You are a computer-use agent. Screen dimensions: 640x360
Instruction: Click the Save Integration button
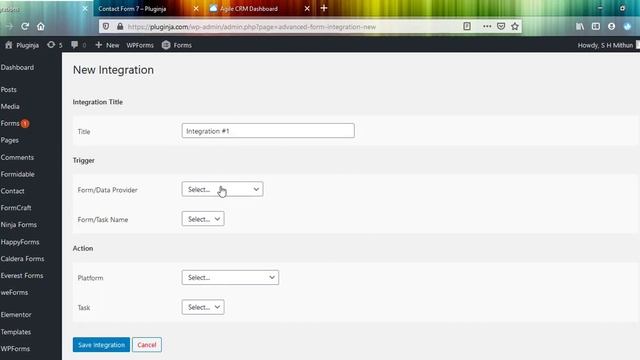[101, 345]
